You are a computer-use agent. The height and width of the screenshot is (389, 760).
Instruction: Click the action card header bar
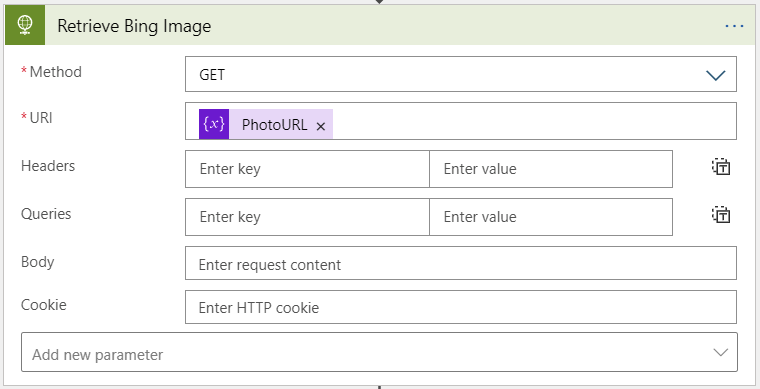[x=380, y=25]
